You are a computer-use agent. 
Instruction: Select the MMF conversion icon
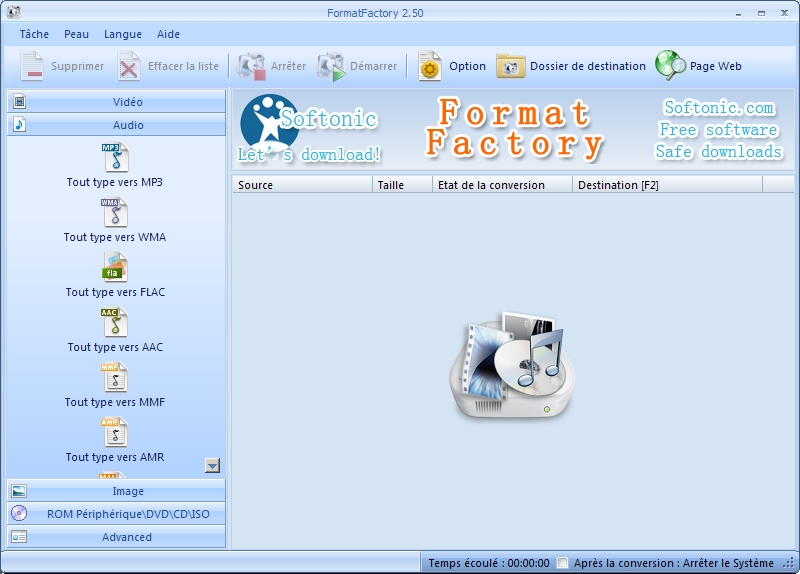(x=114, y=377)
